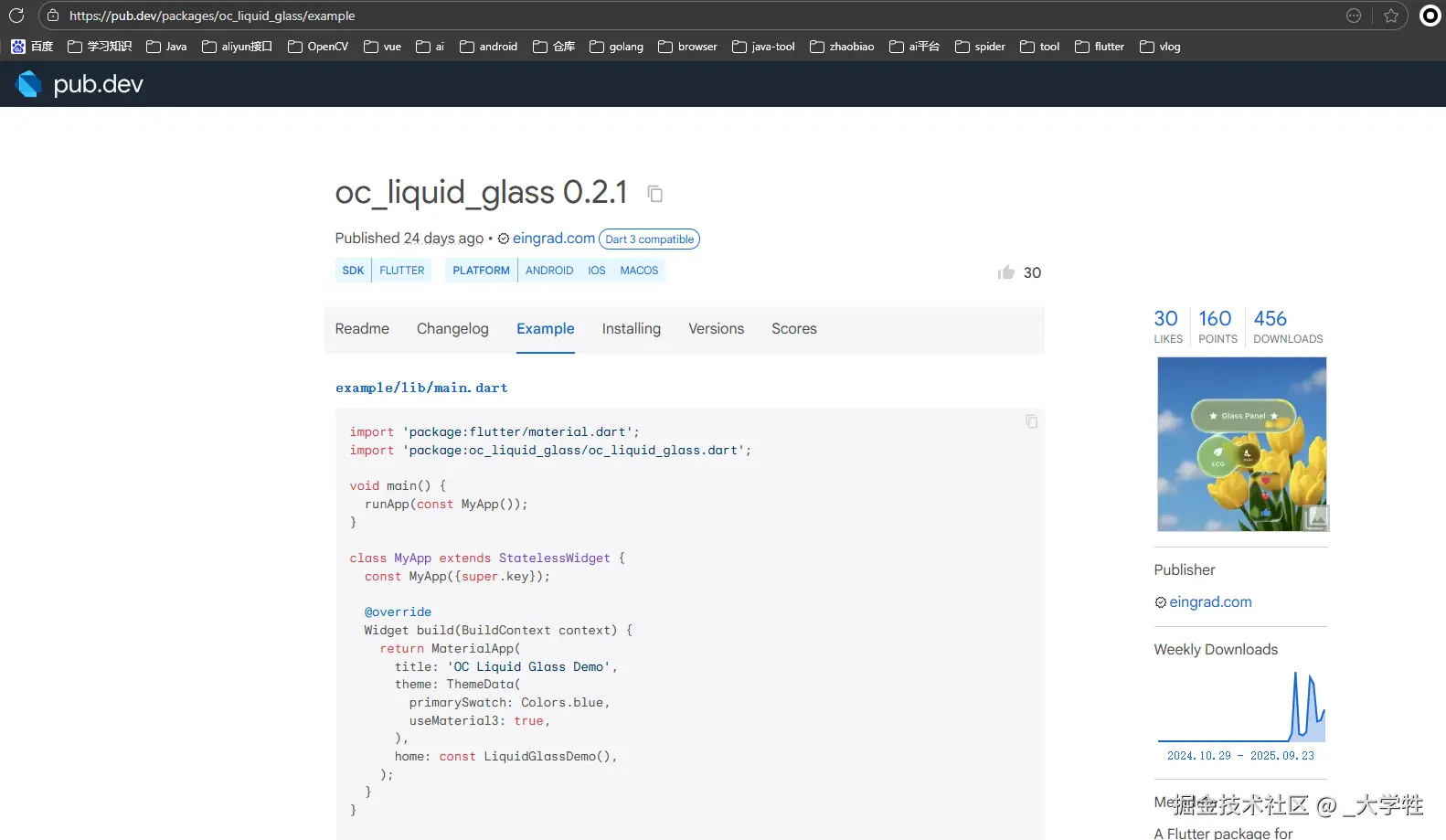Open eingrad.com link under Publisher
The height and width of the screenshot is (840, 1446).
[x=1210, y=602]
